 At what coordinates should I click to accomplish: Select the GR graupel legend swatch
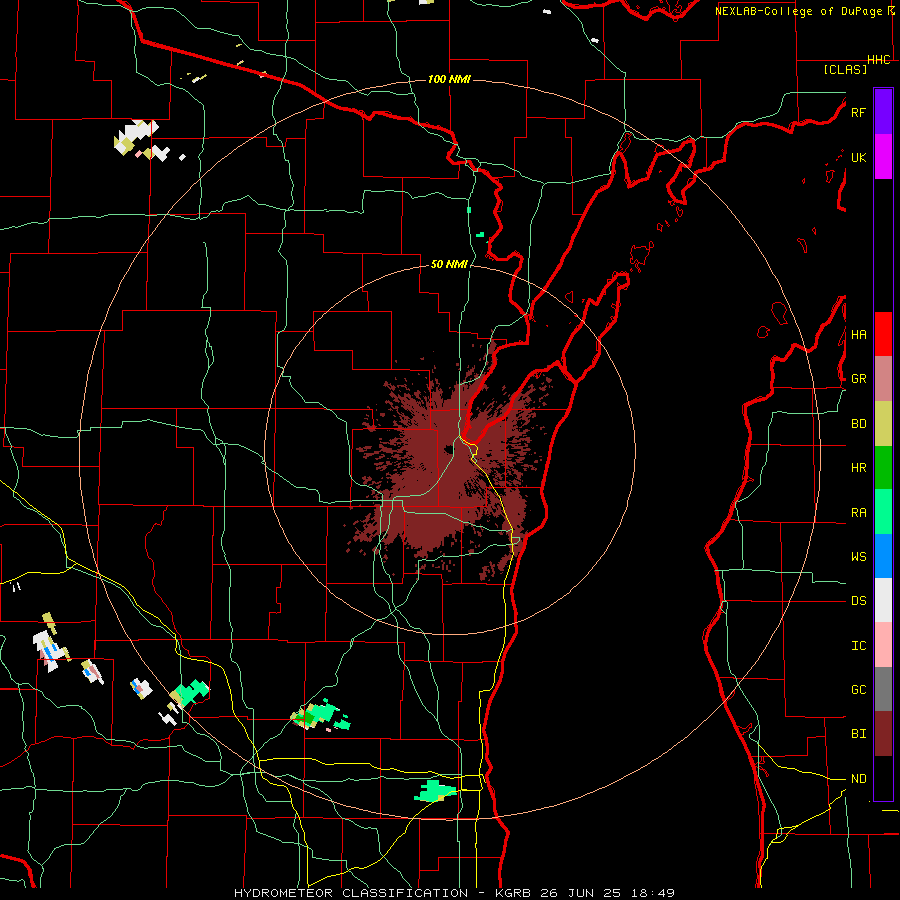pyautogui.click(x=883, y=379)
